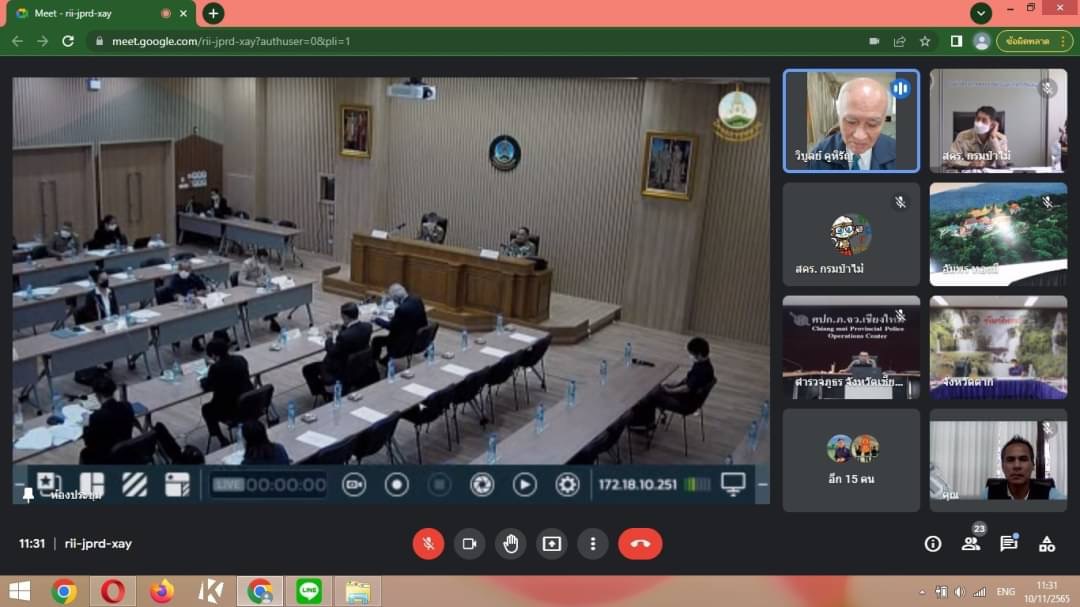This screenshot has height=607, width=1080.
Task: Leave the call with red hang-up button
Action: coord(640,544)
